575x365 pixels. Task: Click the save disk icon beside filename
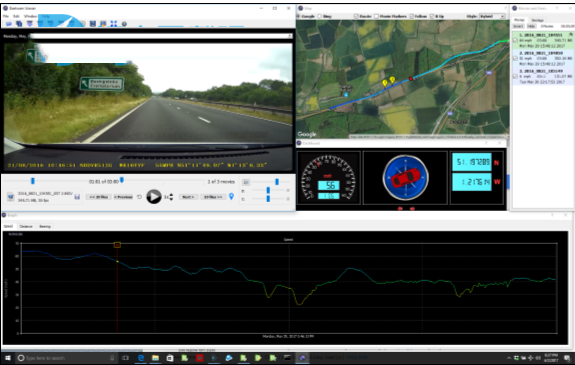tap(77, 197)
